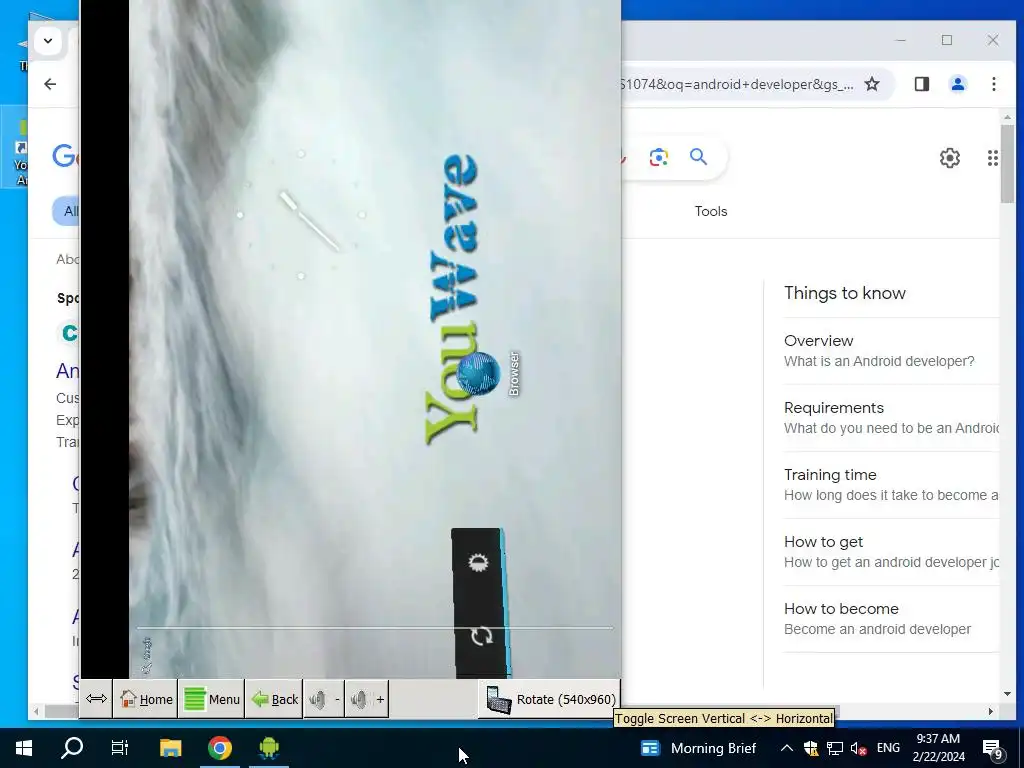Expand the Chrome tab search dropdown

coord(48,40)
